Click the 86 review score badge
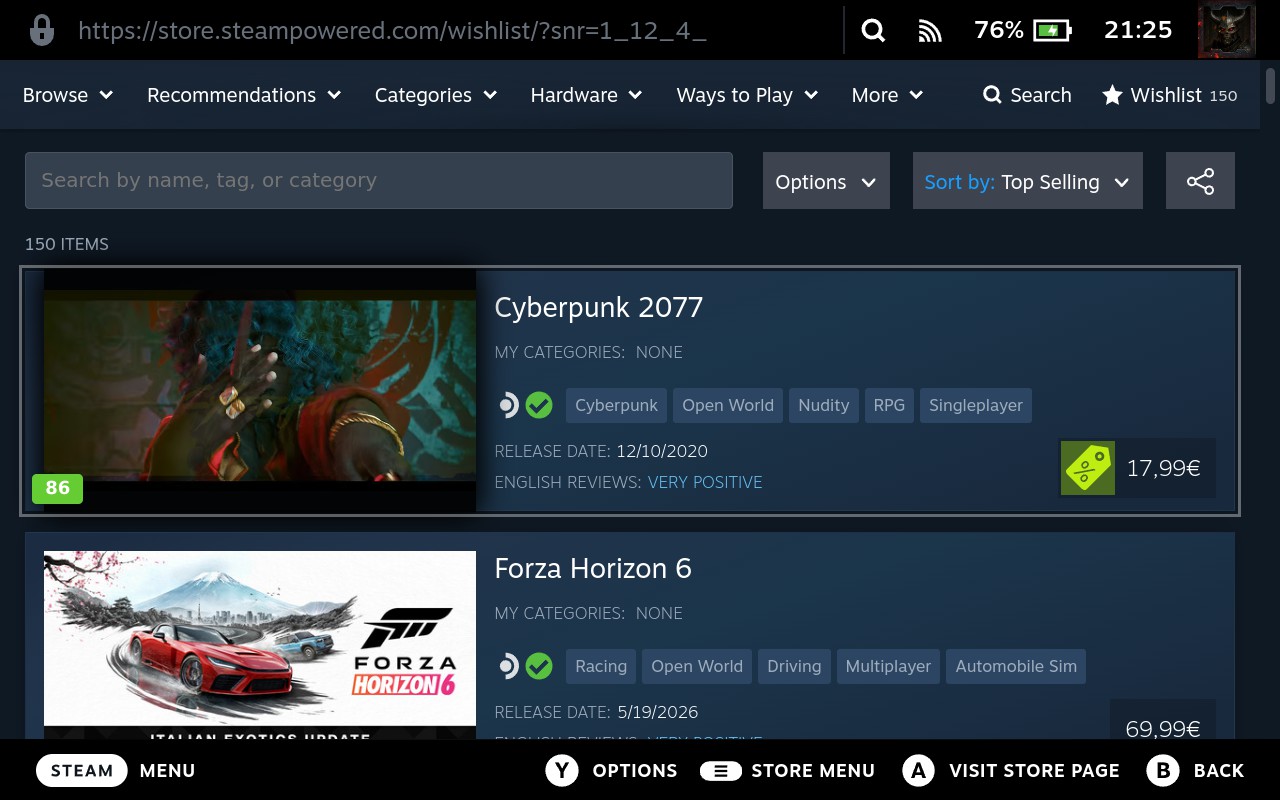The width and height of the screenshot is (1280, 800). [58, 488]
